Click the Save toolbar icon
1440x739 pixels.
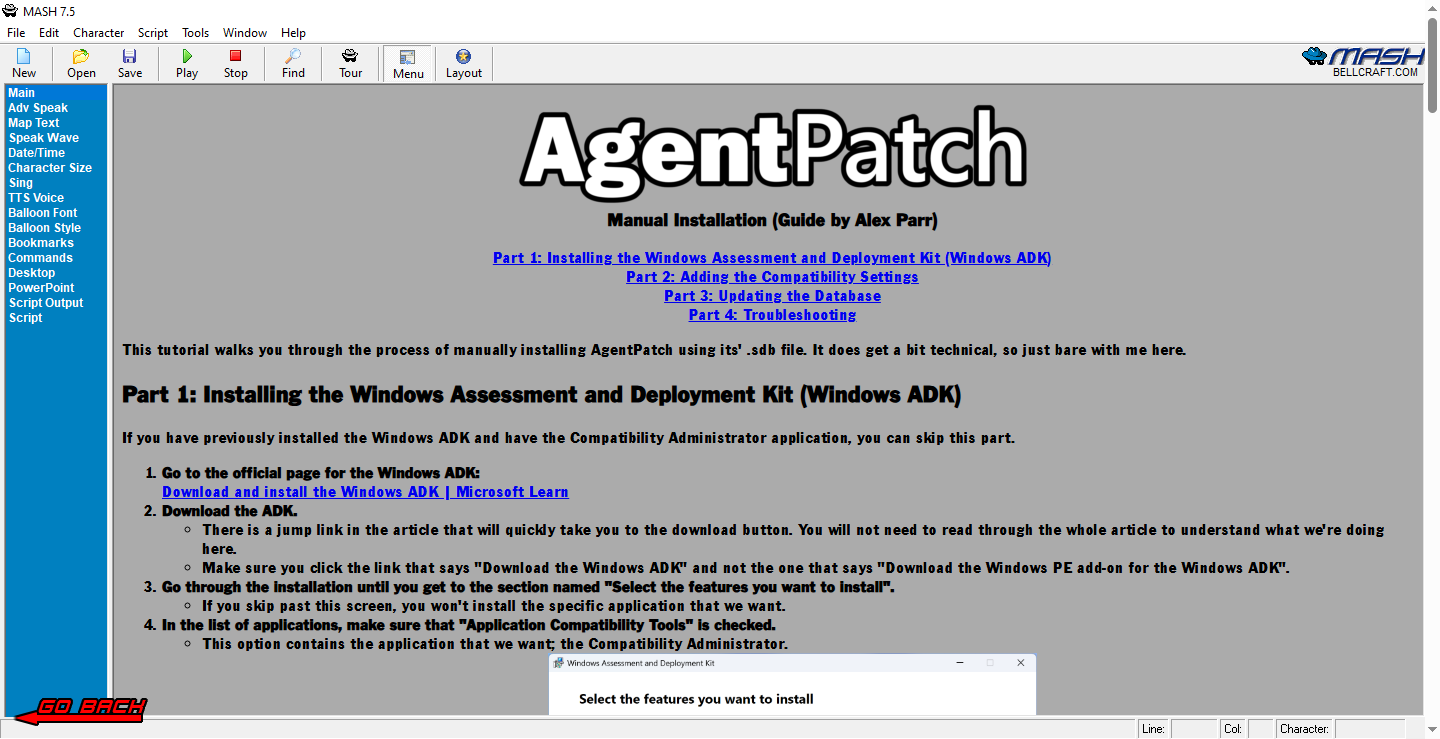coord(130,63)
